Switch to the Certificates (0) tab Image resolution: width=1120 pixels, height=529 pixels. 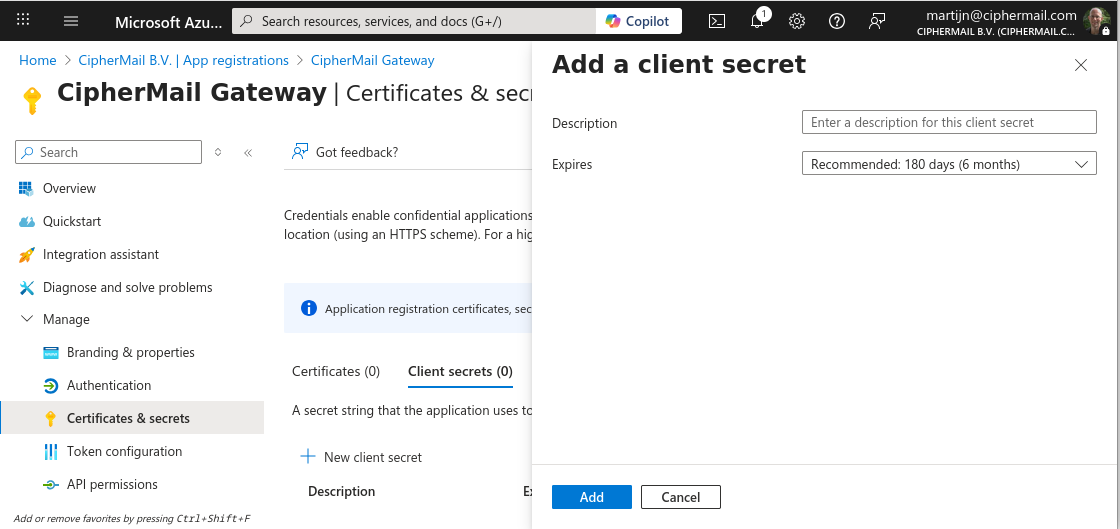(336, 371)
